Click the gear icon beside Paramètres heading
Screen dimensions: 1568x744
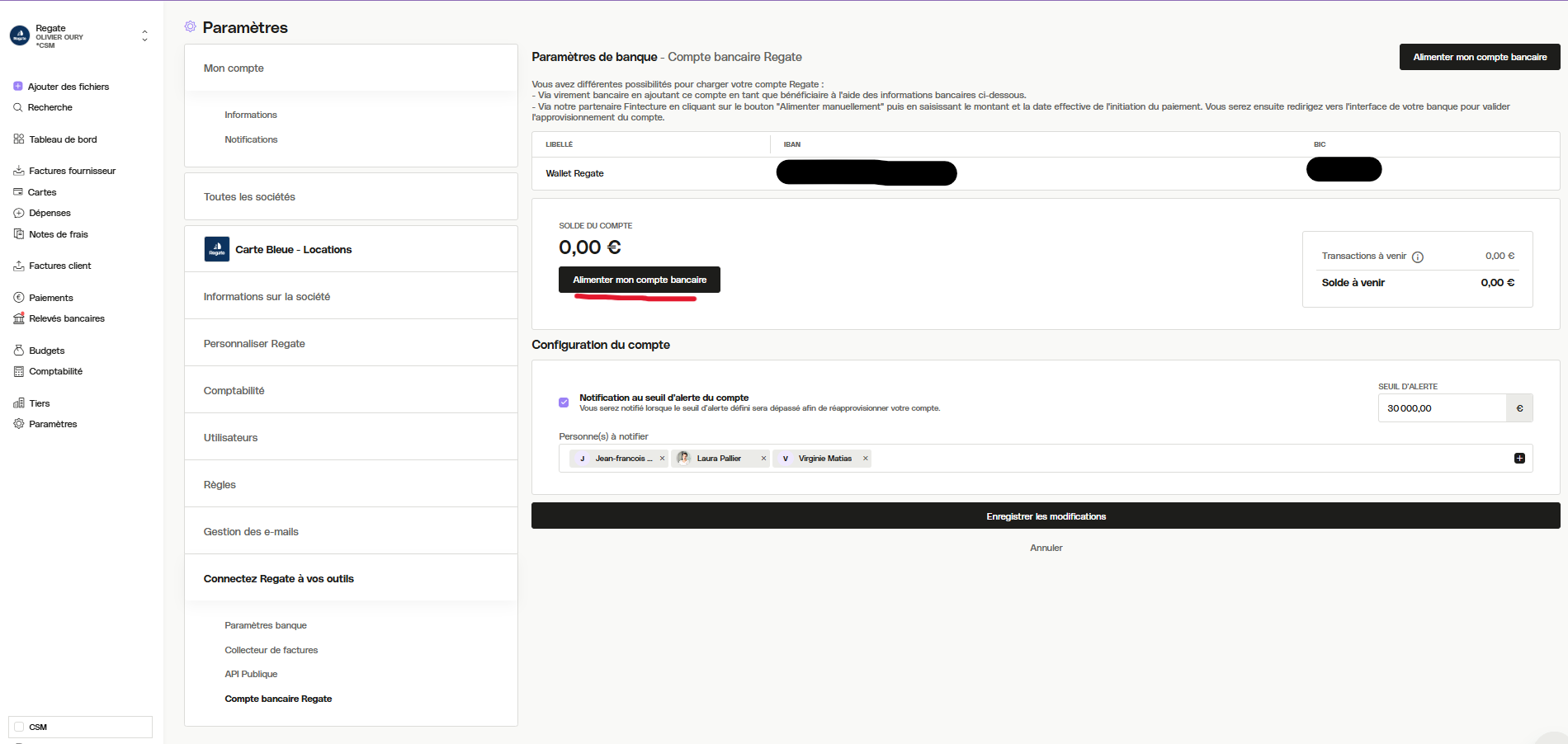(x=191, y=27)
